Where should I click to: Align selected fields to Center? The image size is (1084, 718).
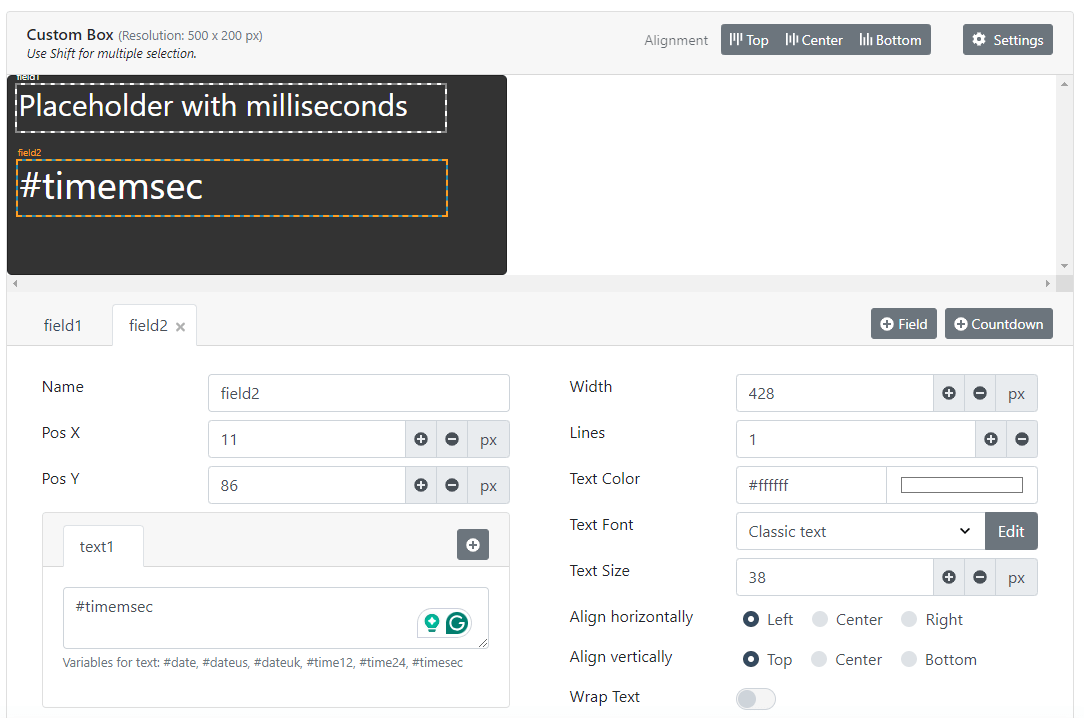point(814,40)
